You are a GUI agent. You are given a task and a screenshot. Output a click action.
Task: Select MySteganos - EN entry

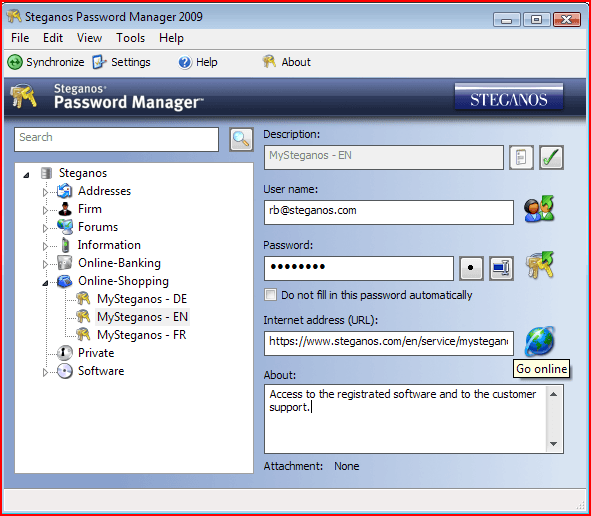142,317
